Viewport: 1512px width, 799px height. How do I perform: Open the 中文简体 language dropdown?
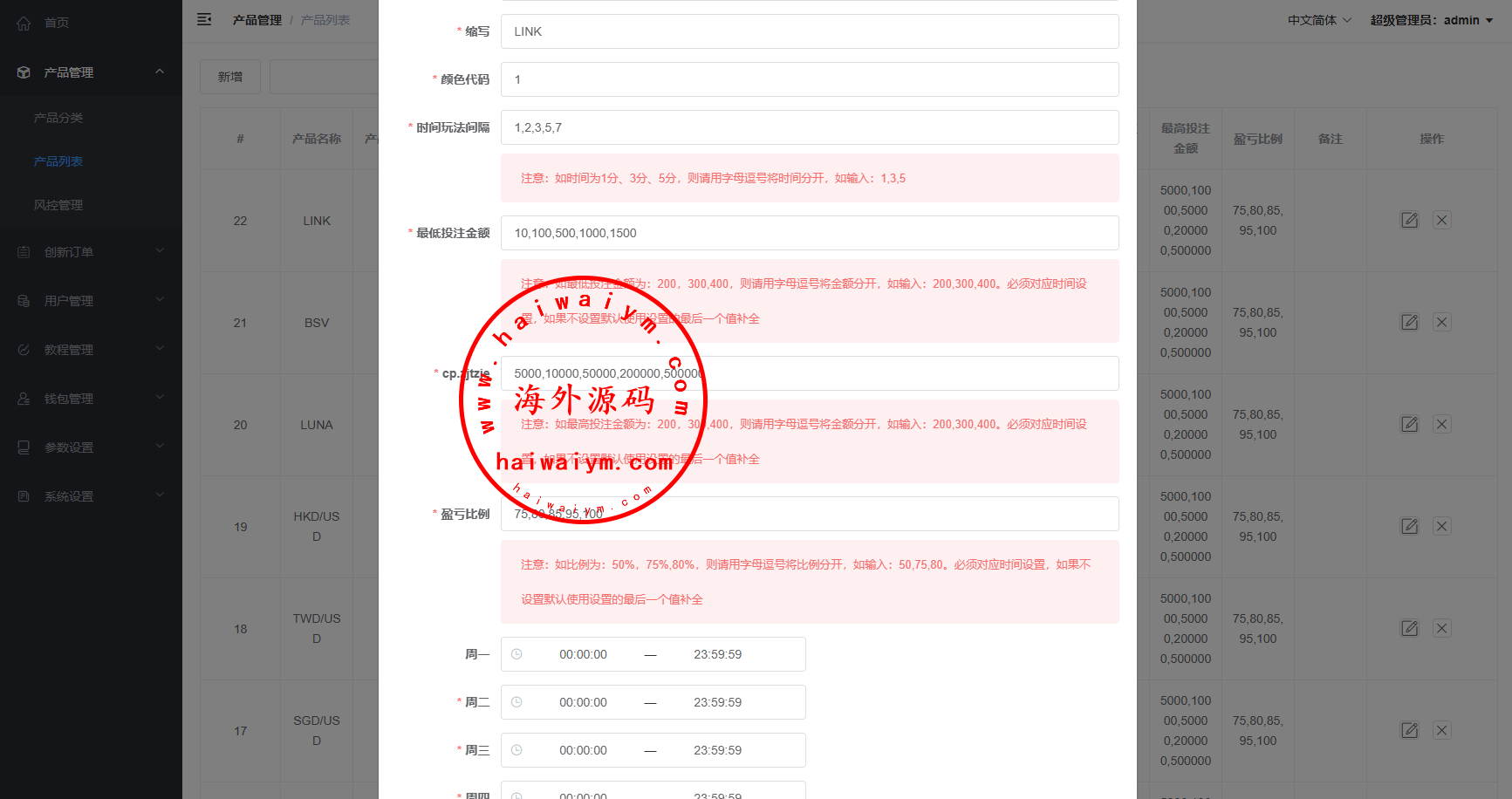1318,20
